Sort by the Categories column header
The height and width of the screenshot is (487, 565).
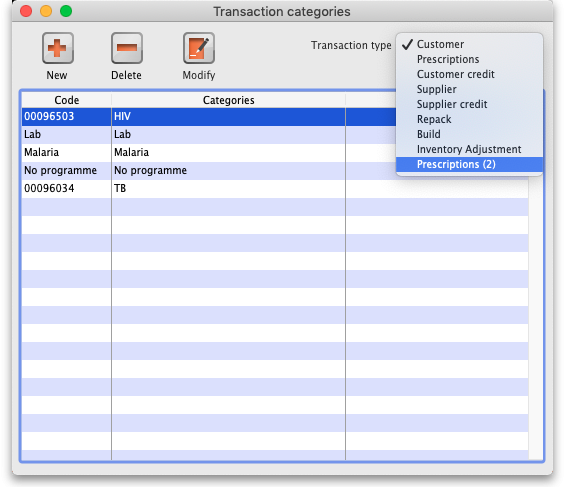(228, 100)
